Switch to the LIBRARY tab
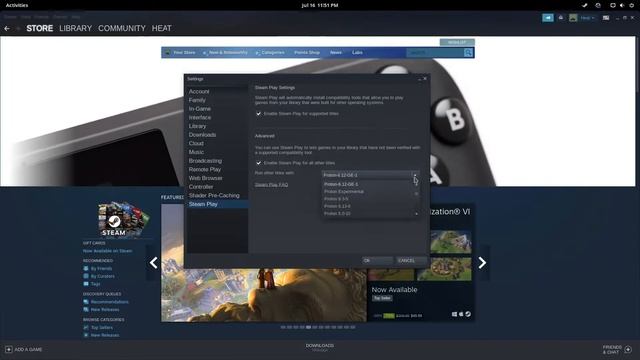The image size is (640, 360). coord(76,29)
